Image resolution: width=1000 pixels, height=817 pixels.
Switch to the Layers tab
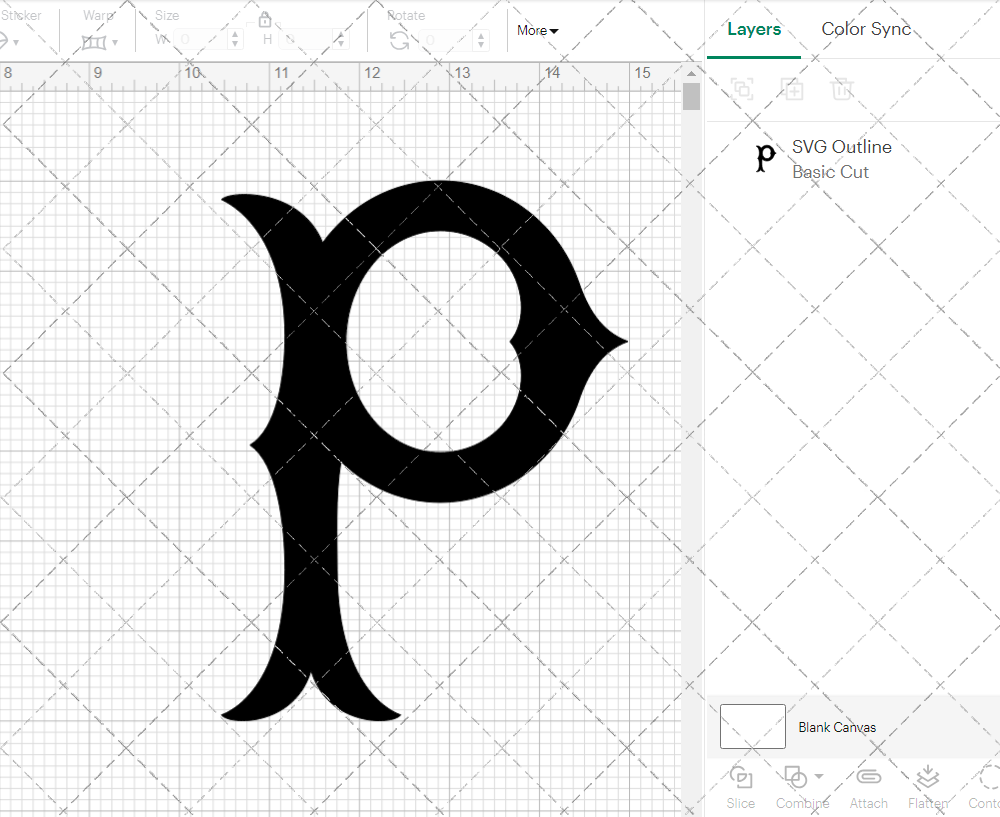754,29
